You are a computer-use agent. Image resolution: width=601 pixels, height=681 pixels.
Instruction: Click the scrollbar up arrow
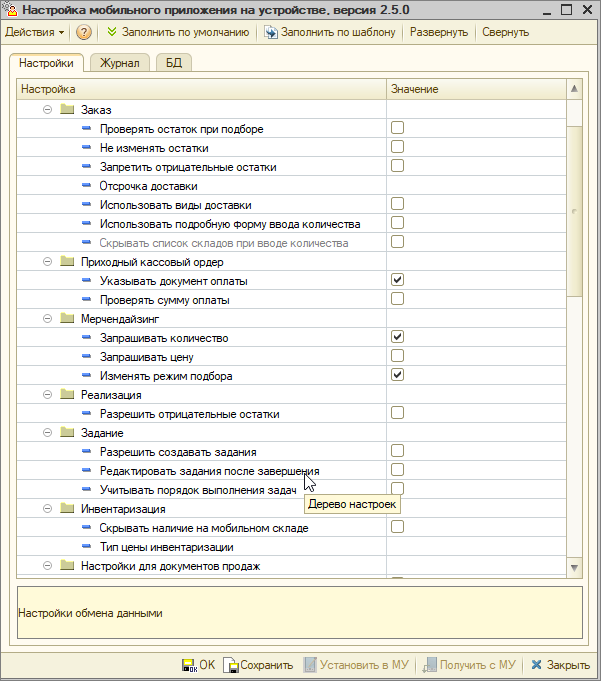tap(574, 89)
